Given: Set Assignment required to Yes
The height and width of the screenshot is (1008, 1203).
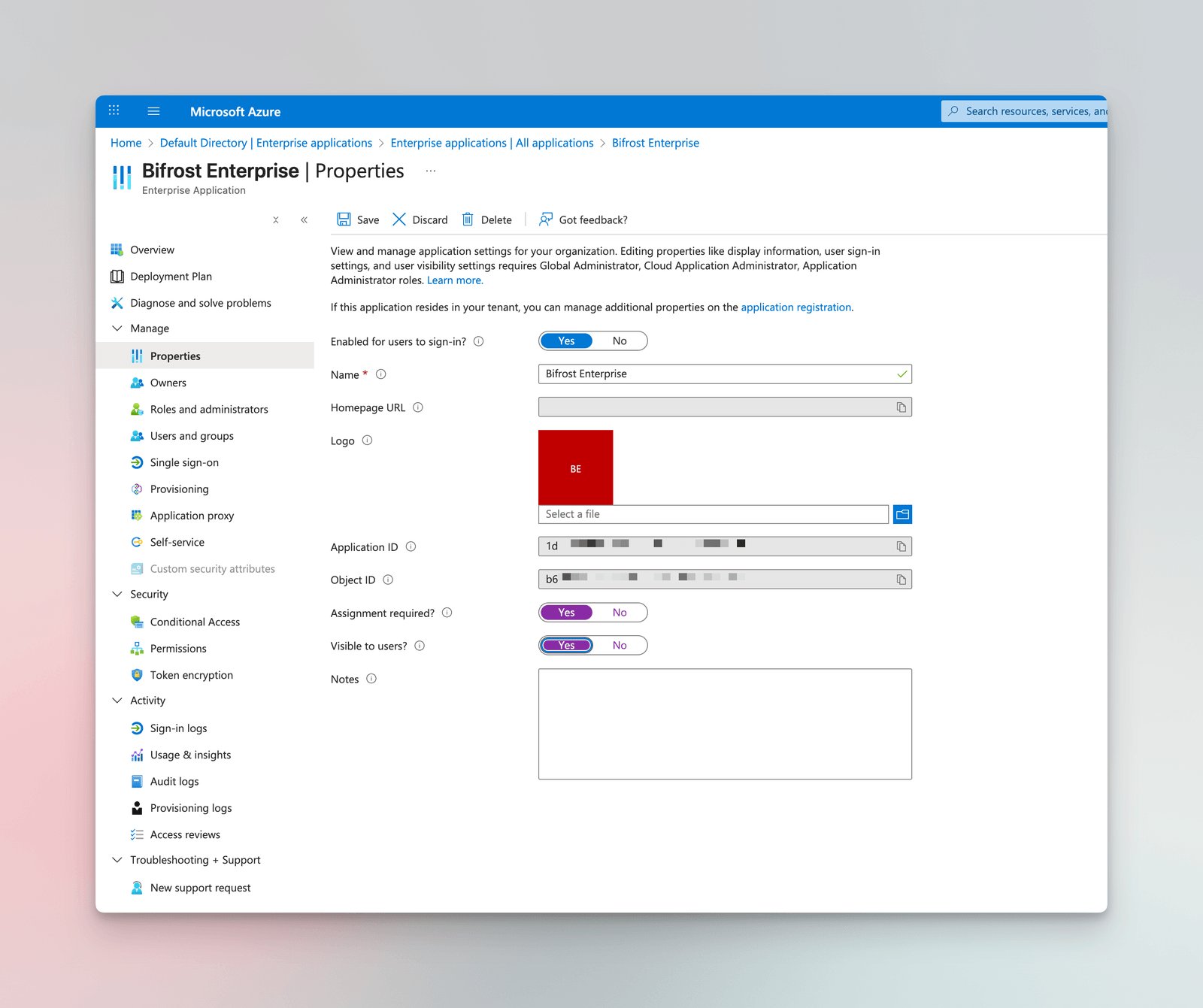Looking at the screenshot, I should [x=566, y=613].
